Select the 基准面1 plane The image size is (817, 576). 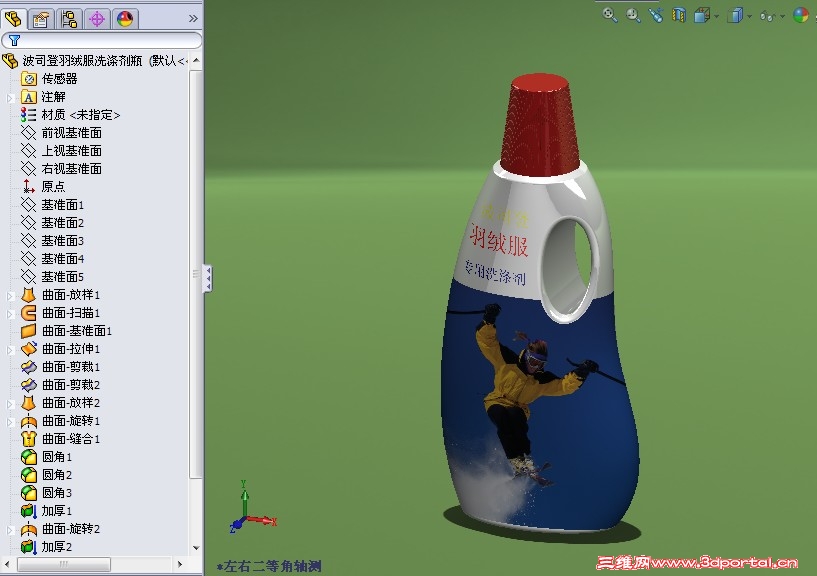53,205
